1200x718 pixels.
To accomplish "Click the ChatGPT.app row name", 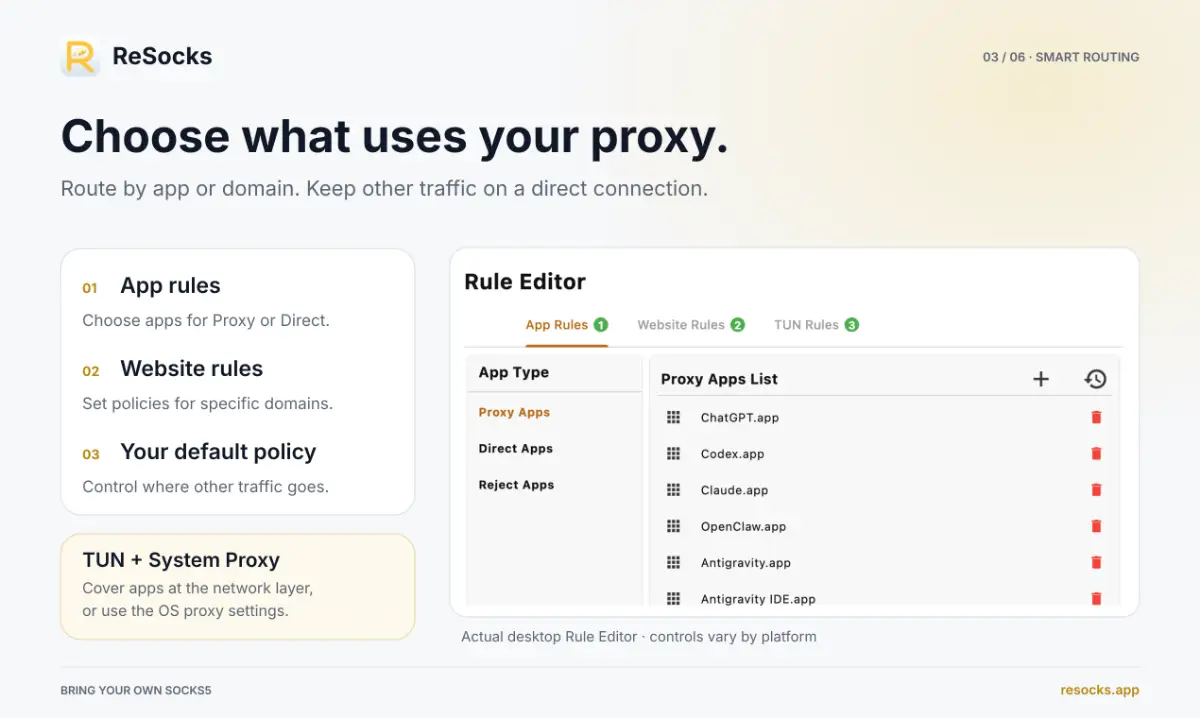I will pos(740,417).
